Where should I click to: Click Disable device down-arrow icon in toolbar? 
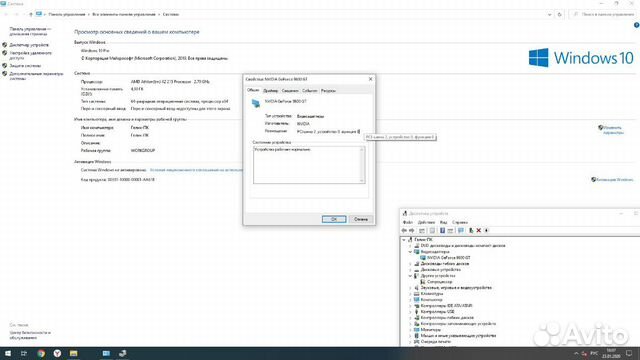click(x=487, y=231)
